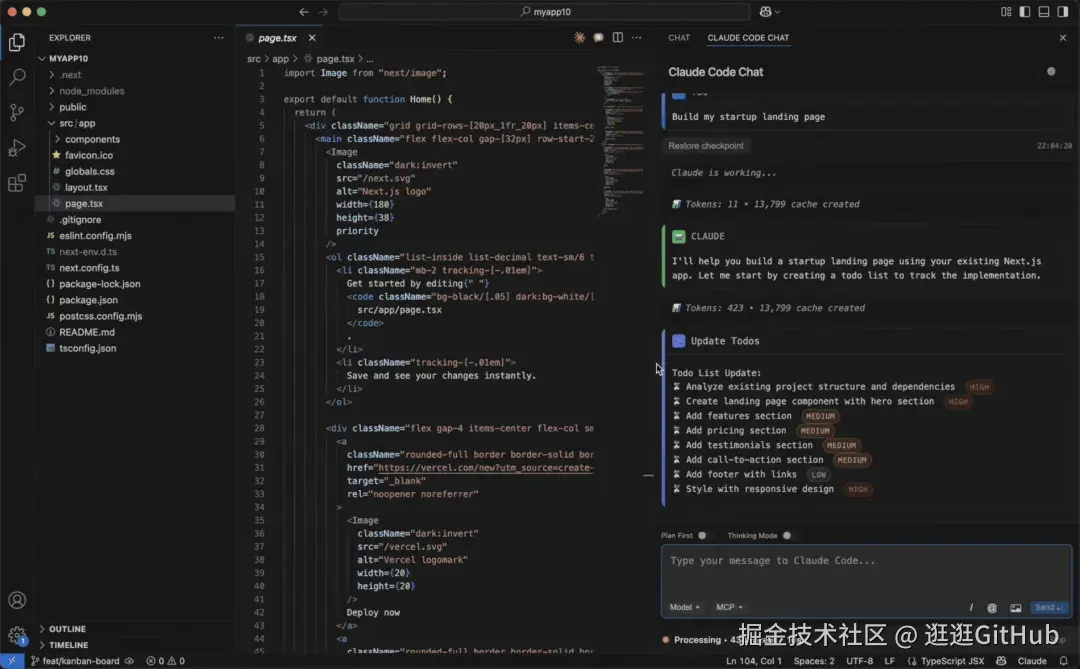Click the page.tsx breadcrumb item
The height and width of the screenshot is (669, 1080).
[x=335, y=59]
